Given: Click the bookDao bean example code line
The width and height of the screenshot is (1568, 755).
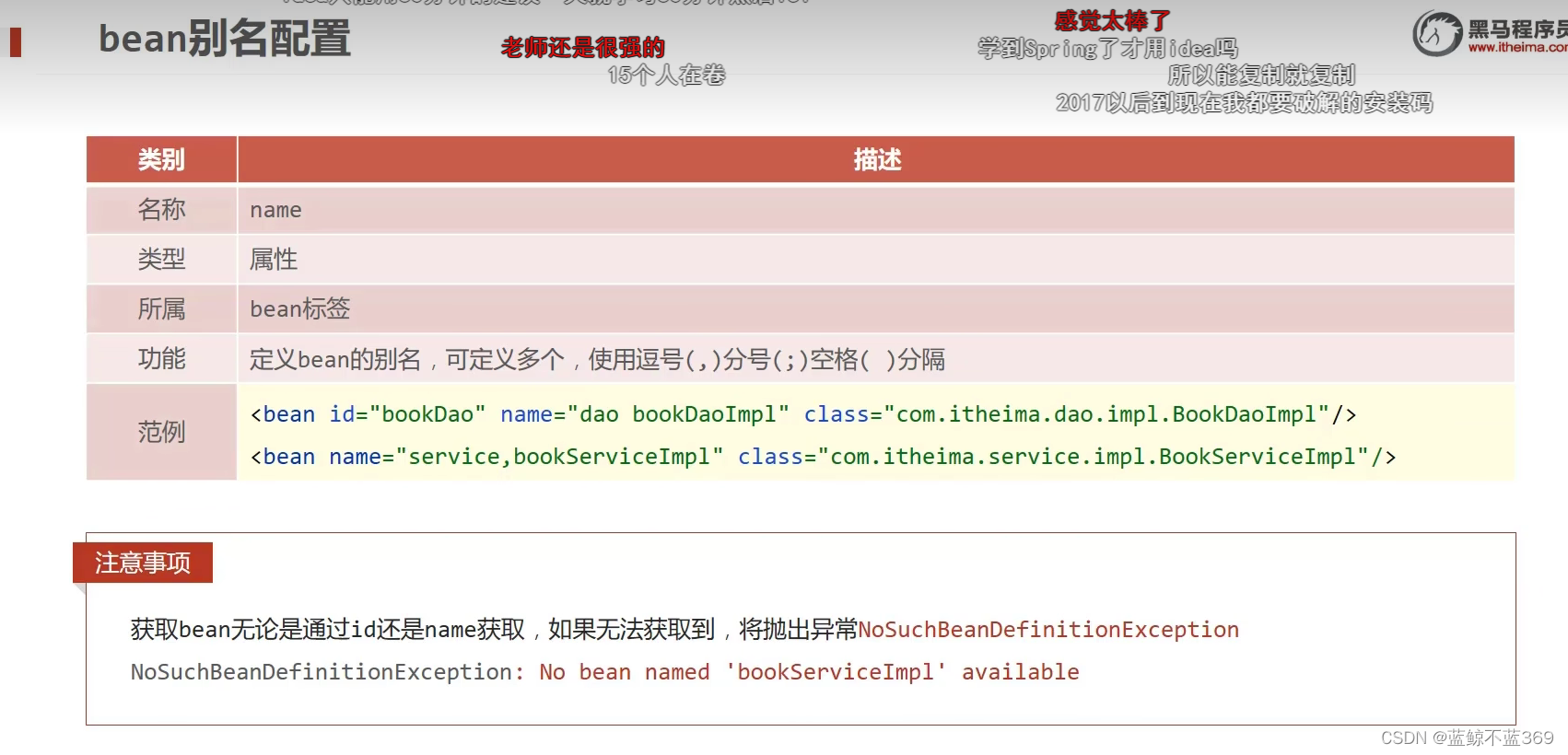Looking at the screenshot, I should [803, 414].
